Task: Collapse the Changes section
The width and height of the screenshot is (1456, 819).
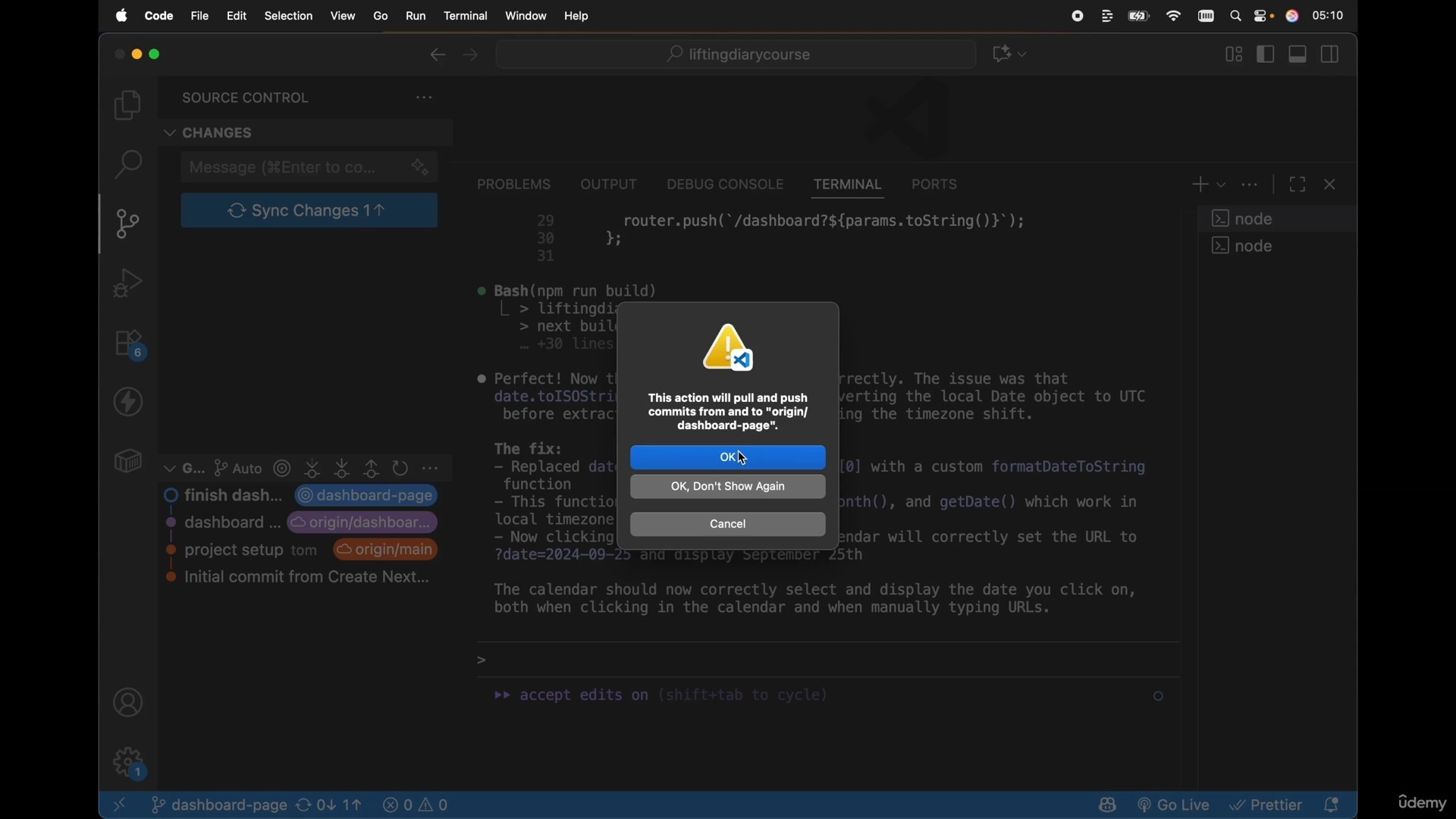Action: pos(170,133)
